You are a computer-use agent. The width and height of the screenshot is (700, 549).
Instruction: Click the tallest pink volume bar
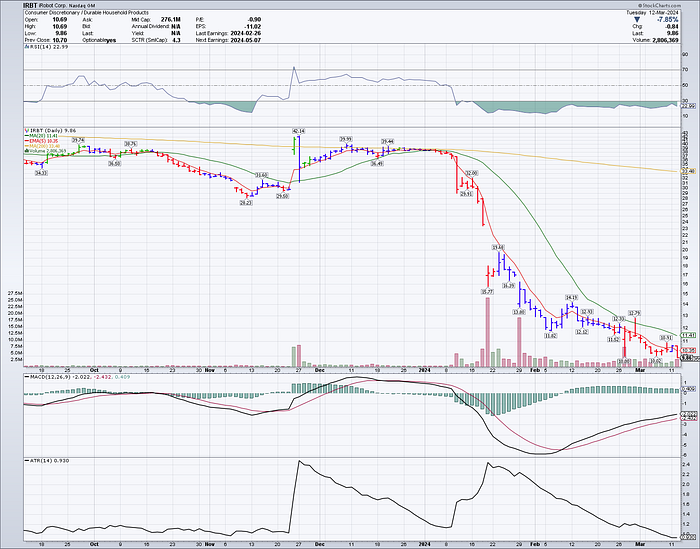pyautogui.click(x=488, y=332)
